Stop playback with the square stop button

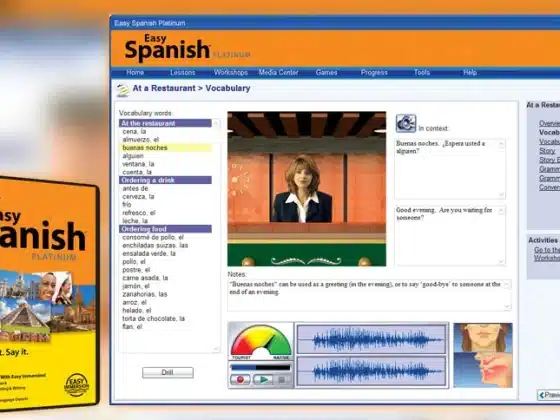pos(282,379)
